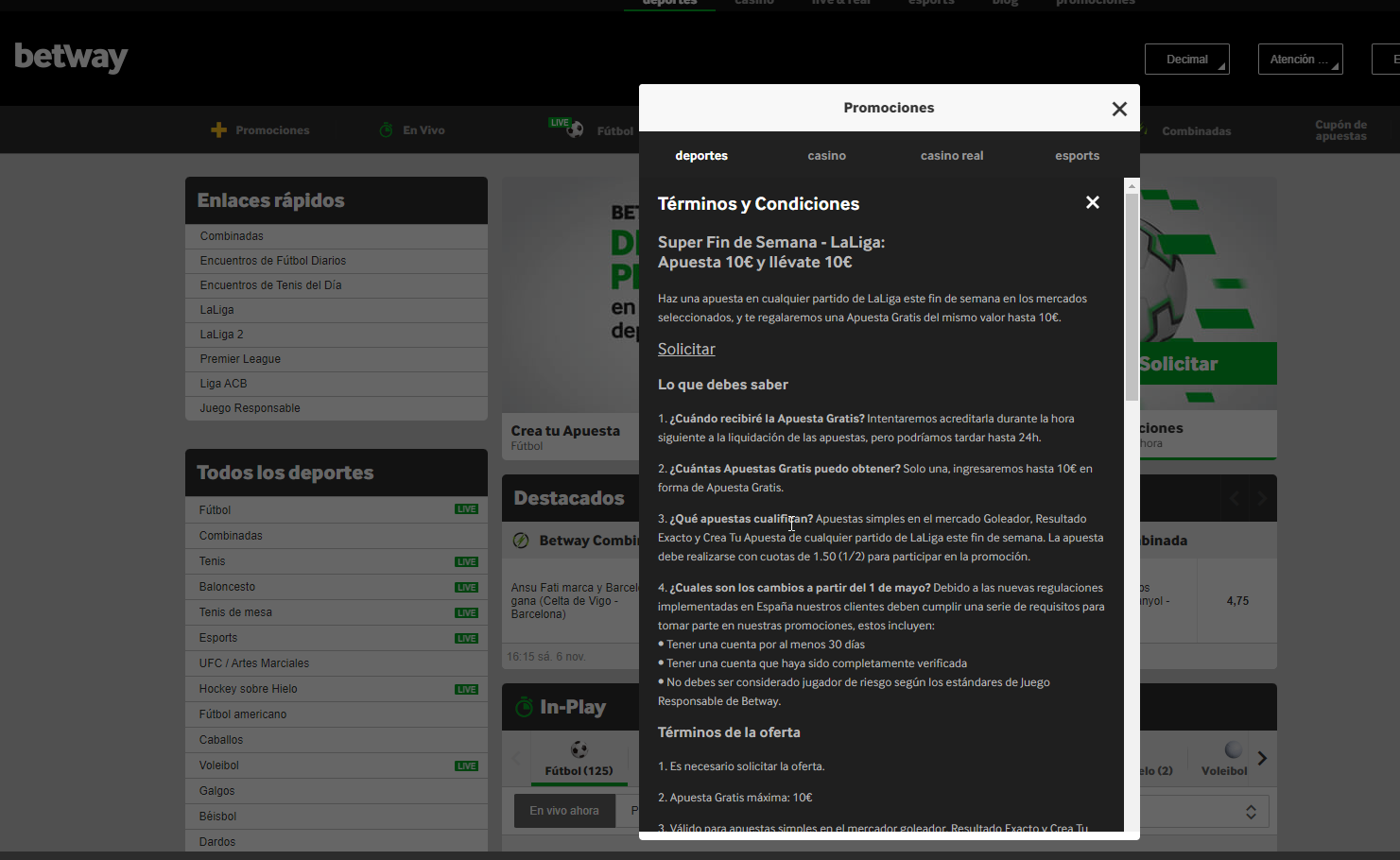Click the Fútbol live soccer ball icon

pos(575,129)
